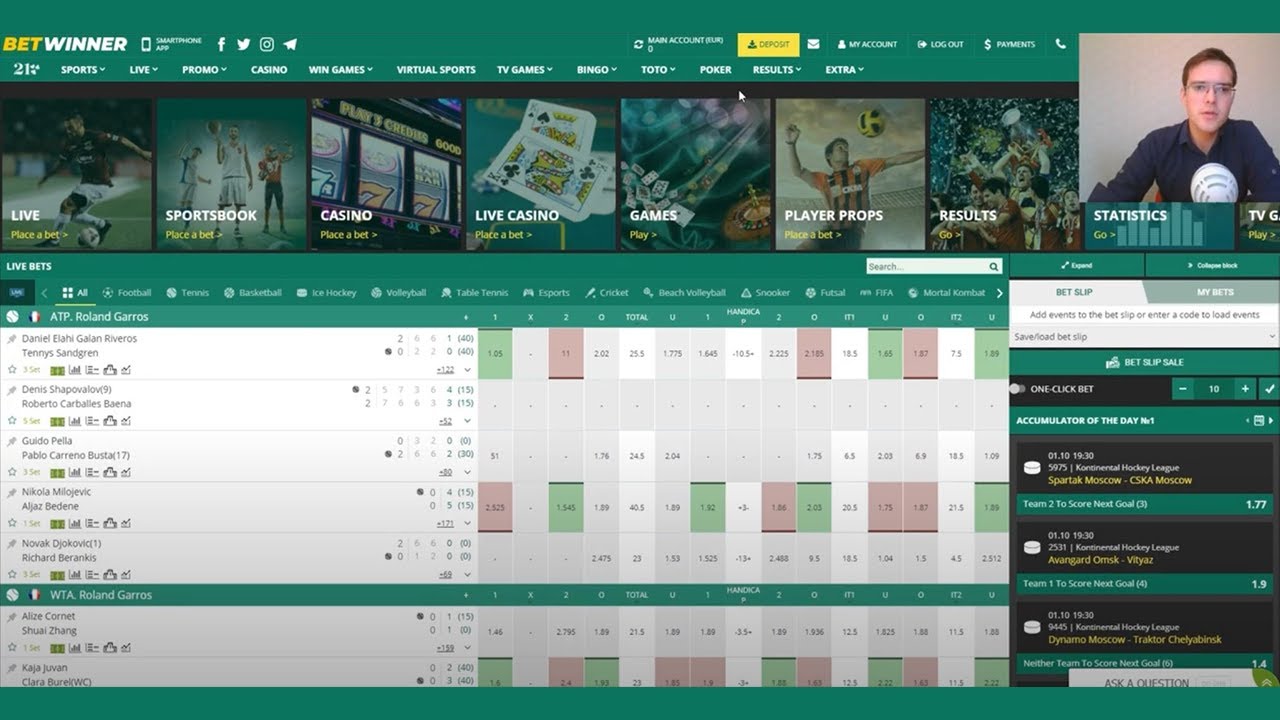Open the Extra dropdown menu
Screen dimensions: 1280x720
(x=844, y=70)
